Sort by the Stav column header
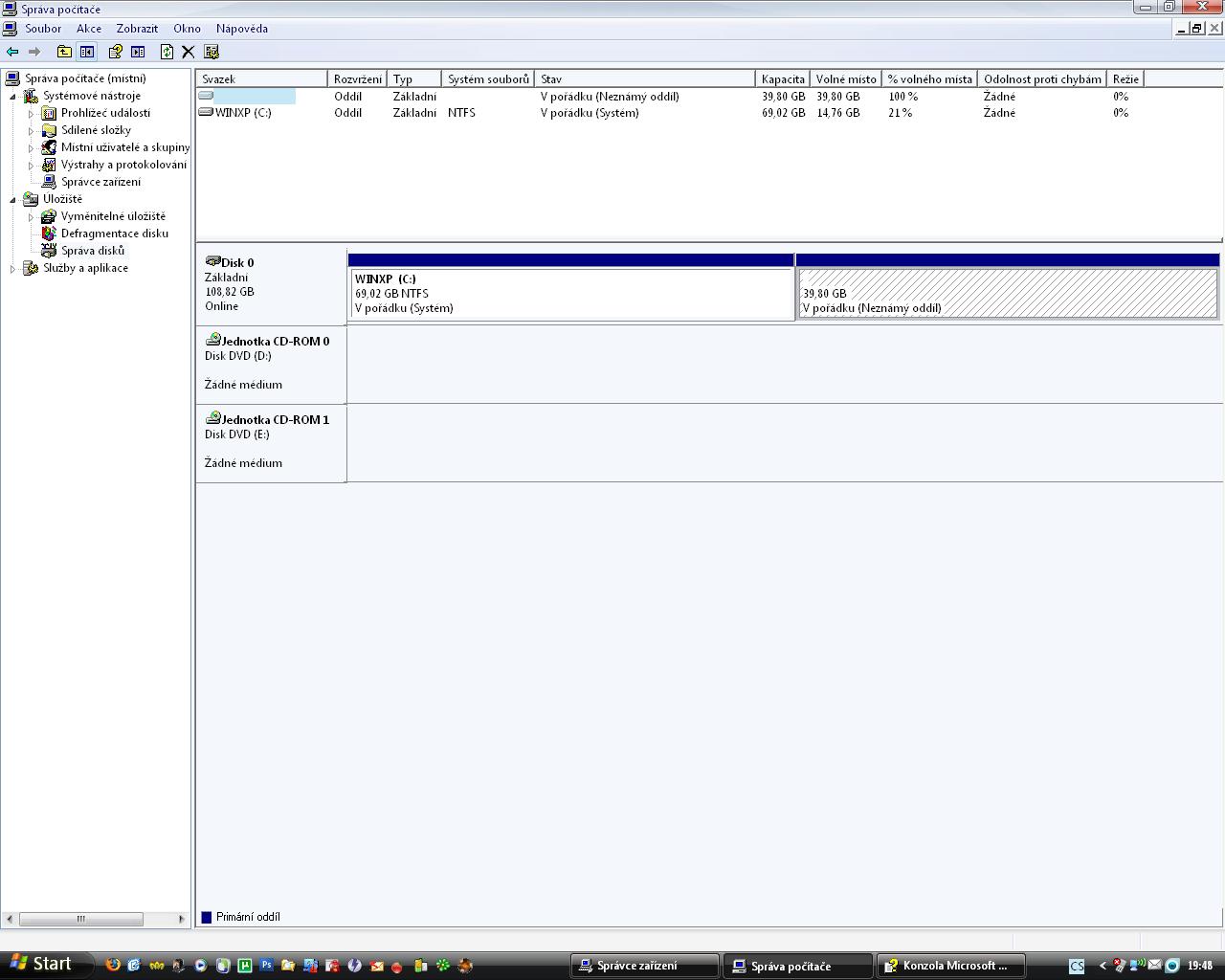This screenshot has width=1225, height=980. pos(645,79)
